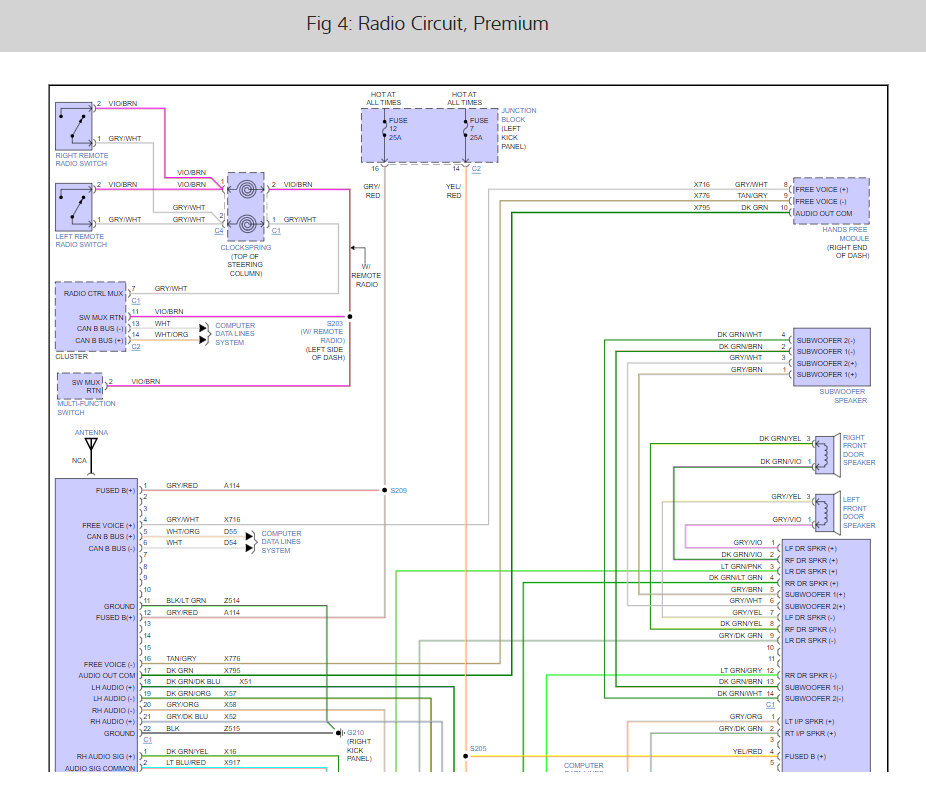Click the S203 splice dot on violet wire
The image size is (926, 801).
350,317
